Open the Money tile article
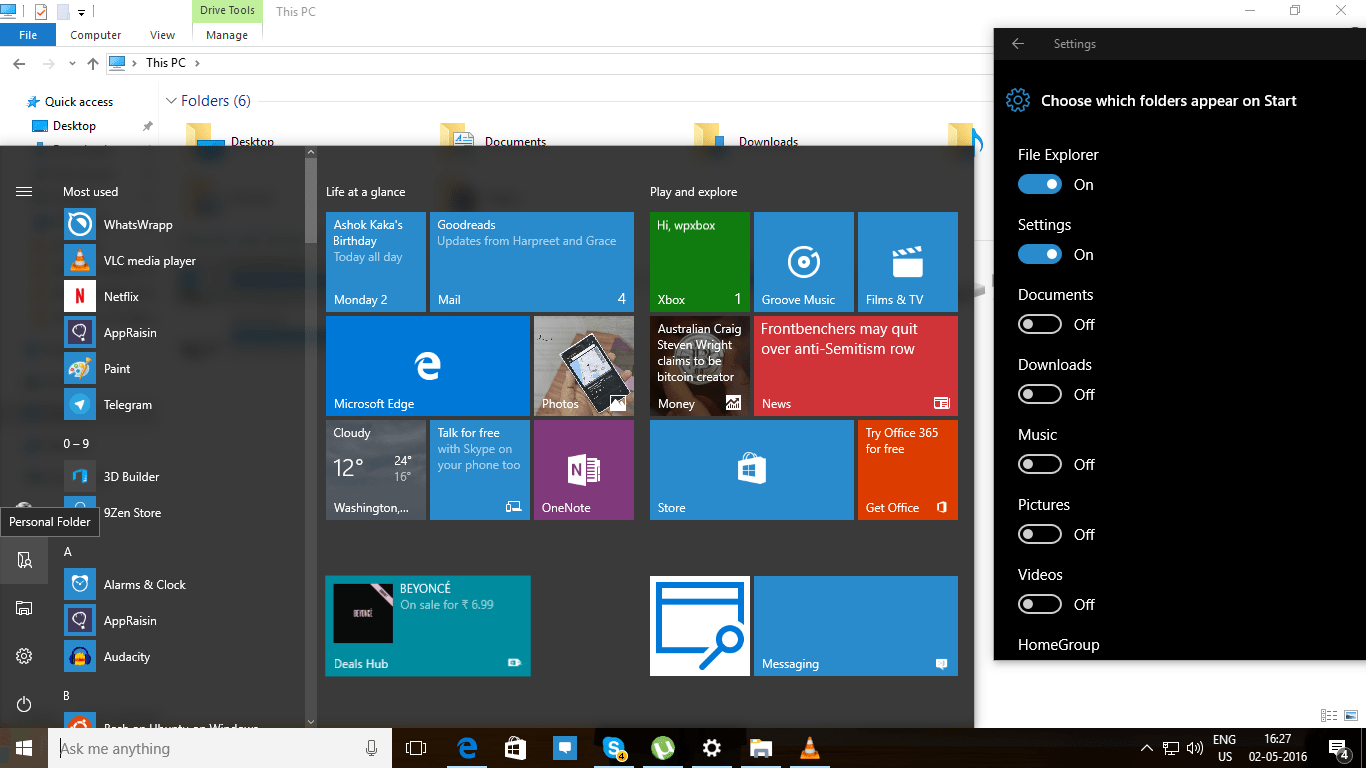This screenshot has width=1366, height=768. point(700,366)
